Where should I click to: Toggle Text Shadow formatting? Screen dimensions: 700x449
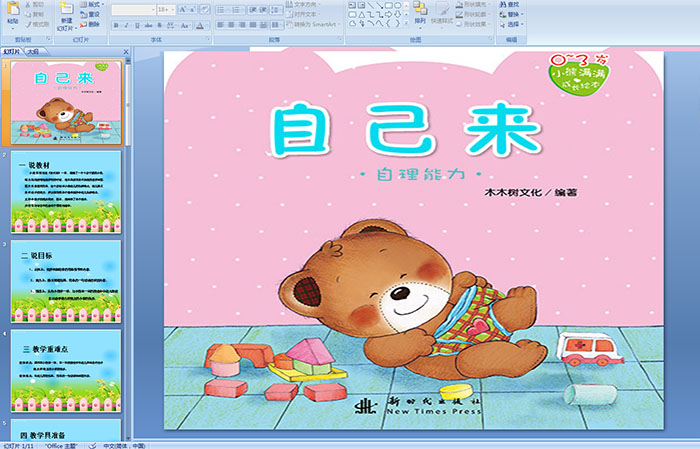click(159, 25)
